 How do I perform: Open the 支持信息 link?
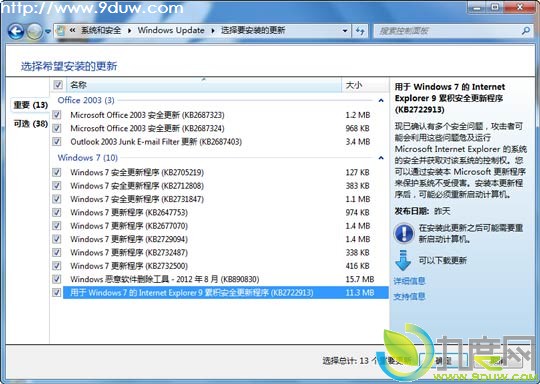click(x=409, y=296)
